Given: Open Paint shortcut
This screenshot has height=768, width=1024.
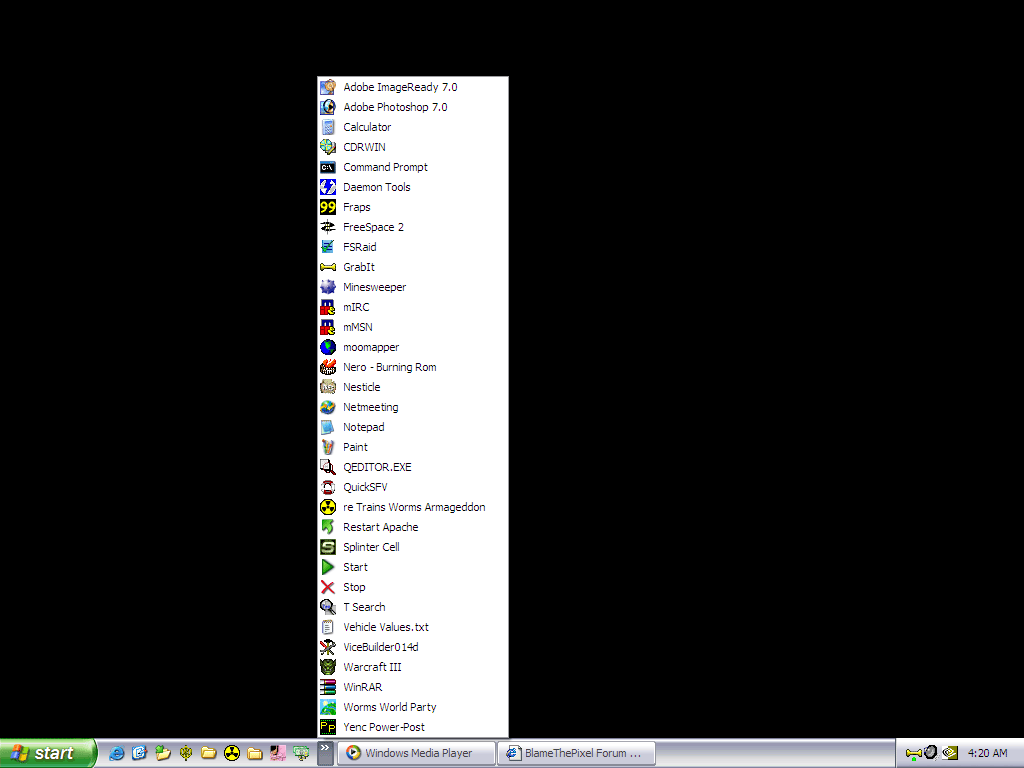Looking at the screenshot, I should pyautogui.click(x=413, y=447).
